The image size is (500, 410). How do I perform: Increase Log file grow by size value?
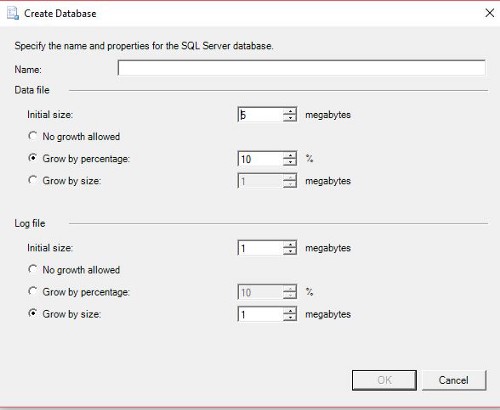tap(290, 311)
